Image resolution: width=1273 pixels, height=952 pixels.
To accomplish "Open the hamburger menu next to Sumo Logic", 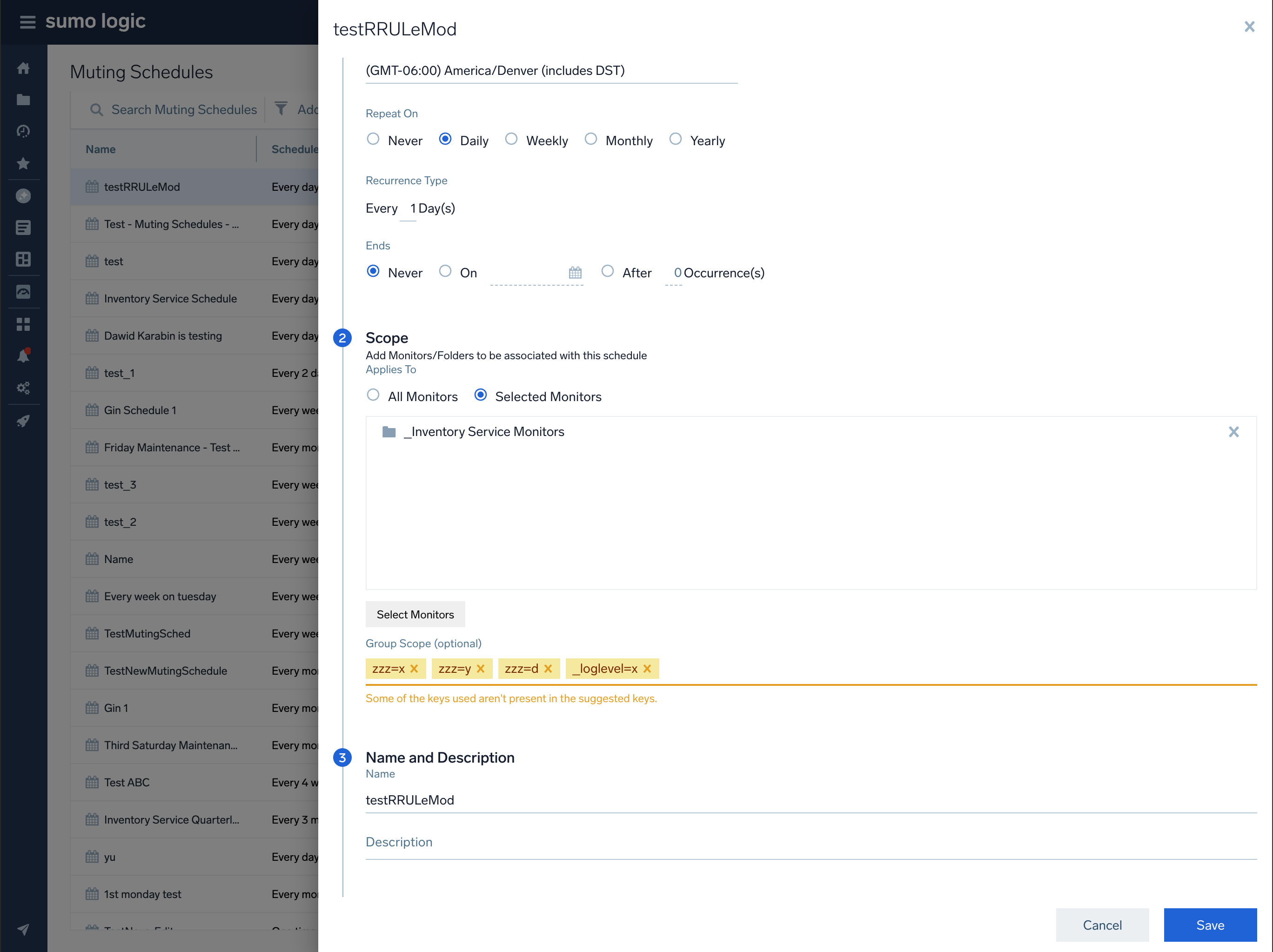I will pyautogui.click(x=27, y=22).
